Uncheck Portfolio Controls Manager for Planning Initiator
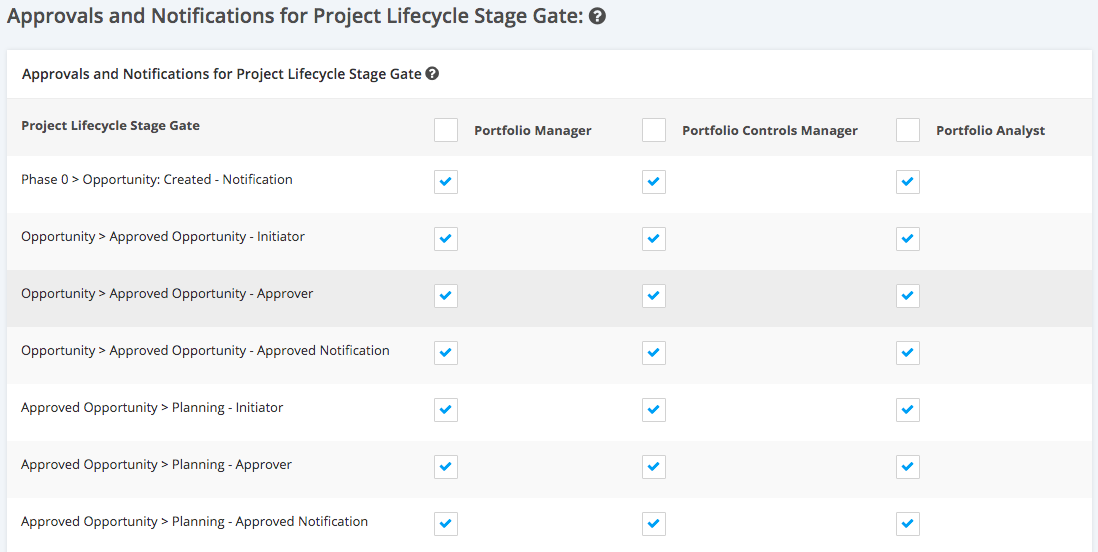 pyautogui.click(x=654, y=410)
